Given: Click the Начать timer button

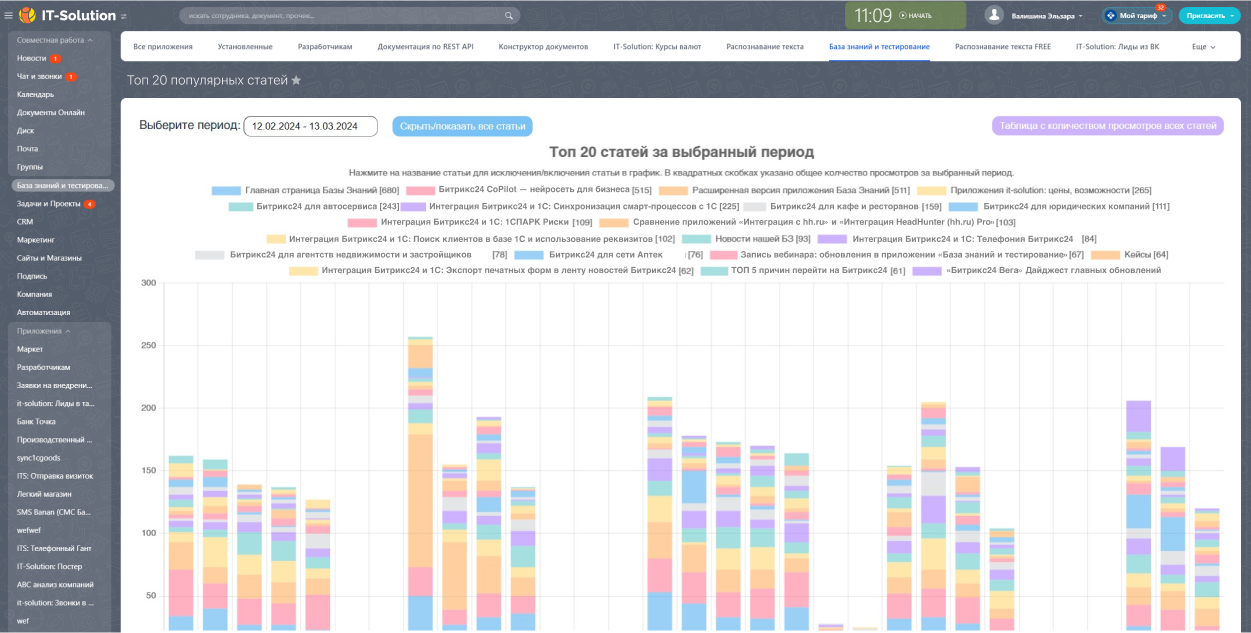Looking at the screenshot, I should [915, 15].
